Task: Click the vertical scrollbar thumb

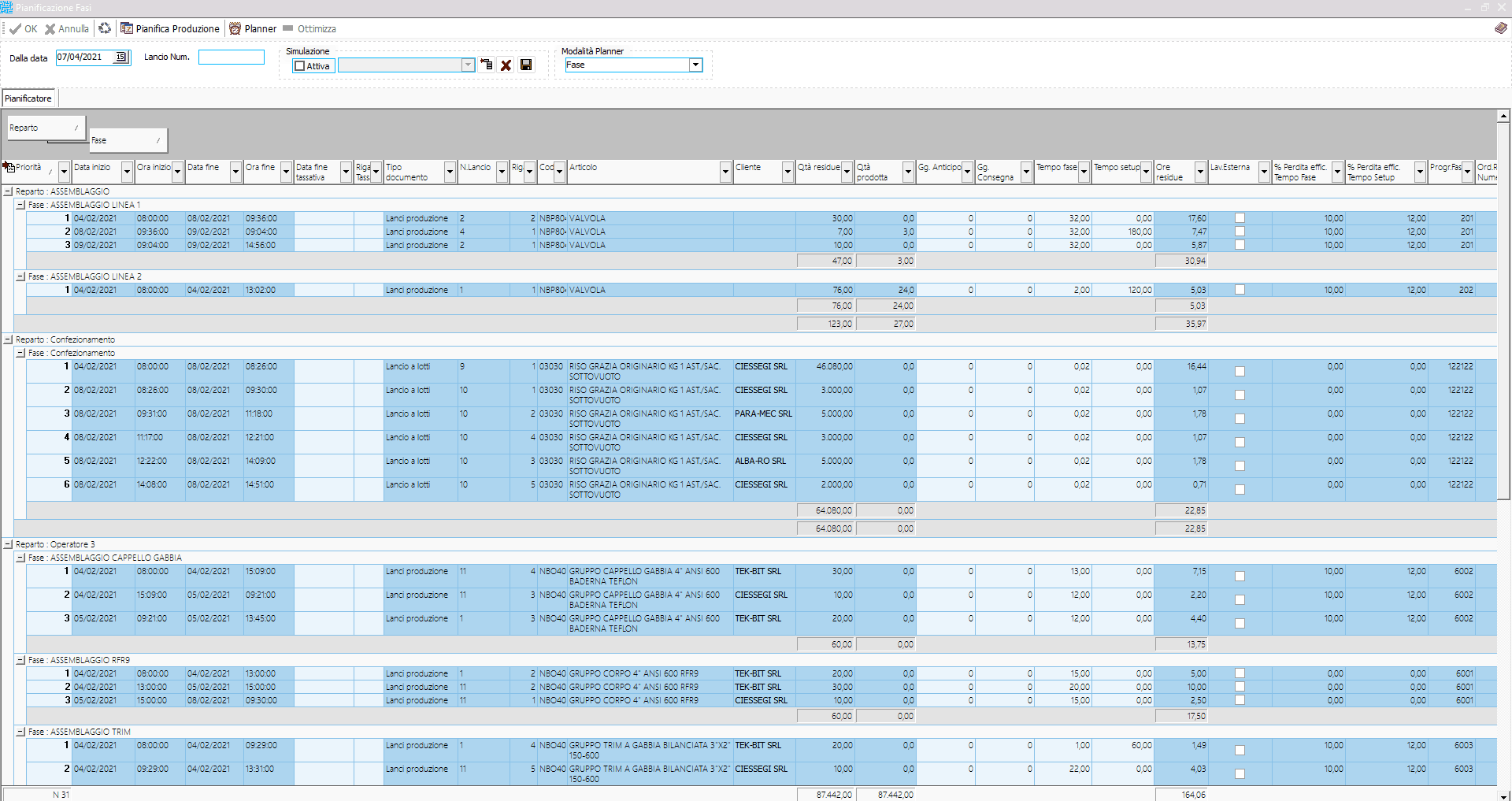Action: [1503, 310]
